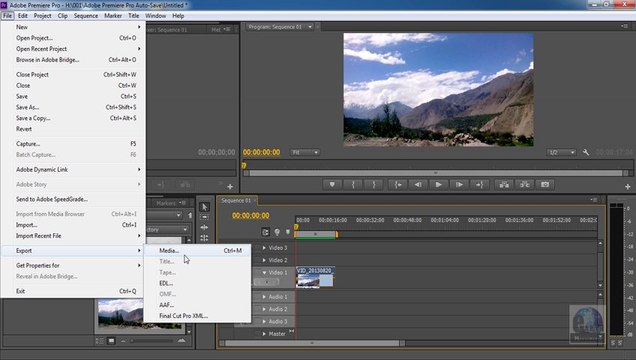Open the Window menu
This screenshot has width=636, height=360.
coord(155,16)
